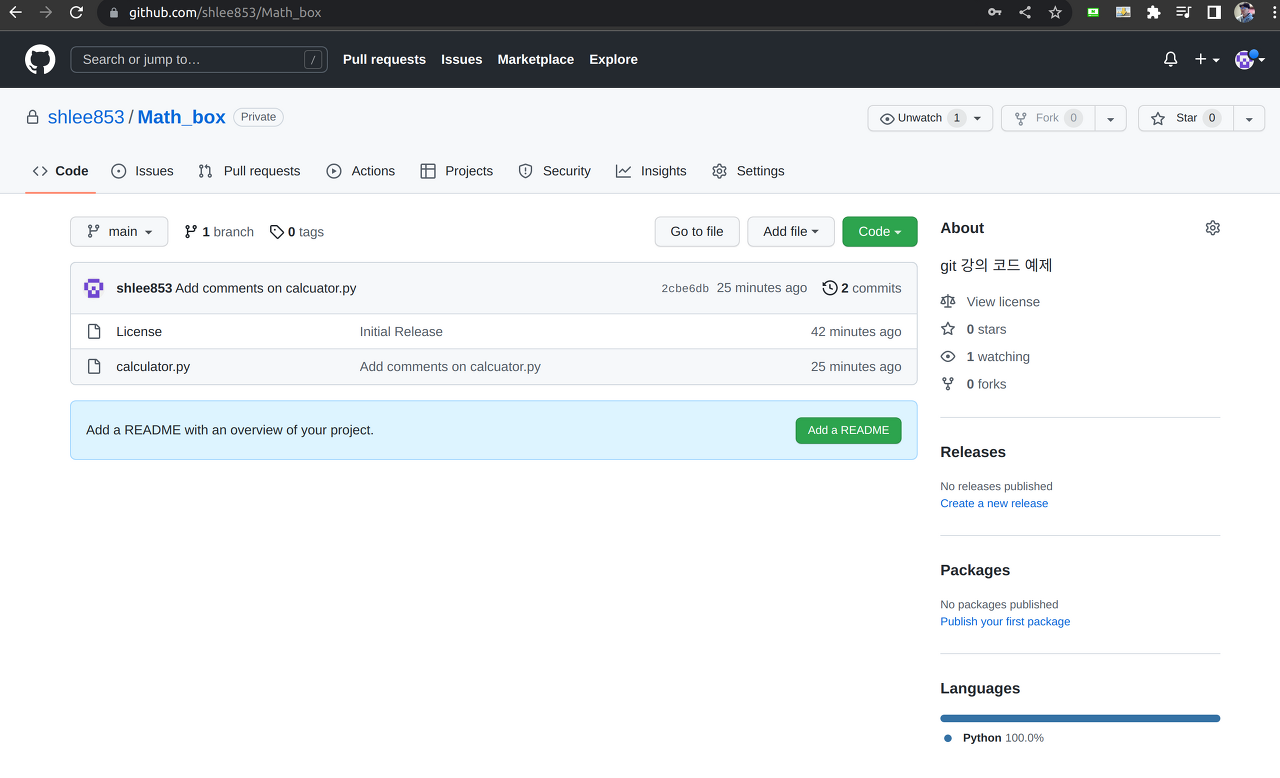Open commit hash 2cbe6db

pos(685,288)
